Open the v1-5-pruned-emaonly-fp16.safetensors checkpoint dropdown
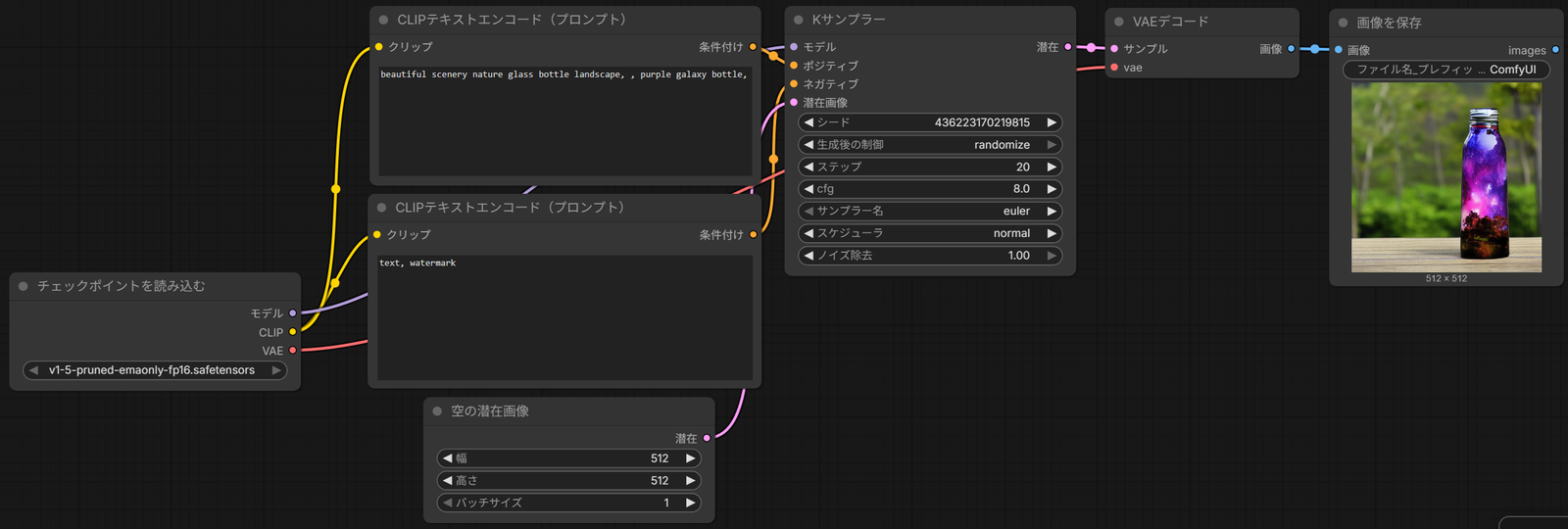This screenshot has width=1568, height=529. pyautogui.click(x=155, y=370)
